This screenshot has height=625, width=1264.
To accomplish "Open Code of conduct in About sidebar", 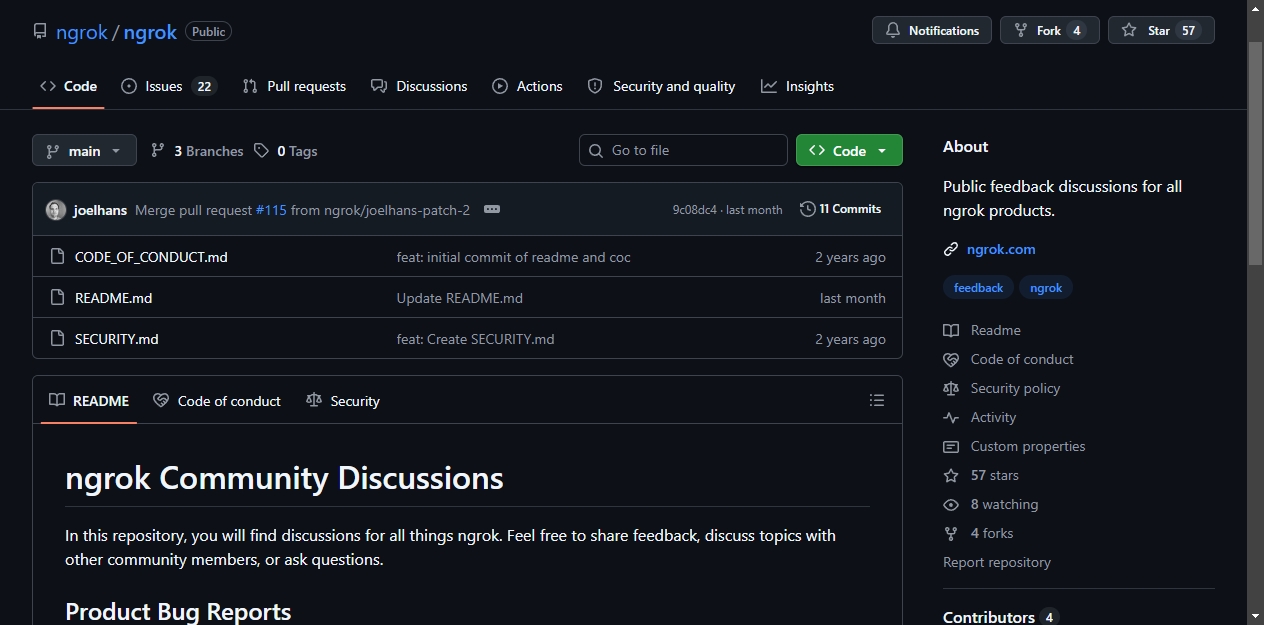I will tap(1008, 359).
